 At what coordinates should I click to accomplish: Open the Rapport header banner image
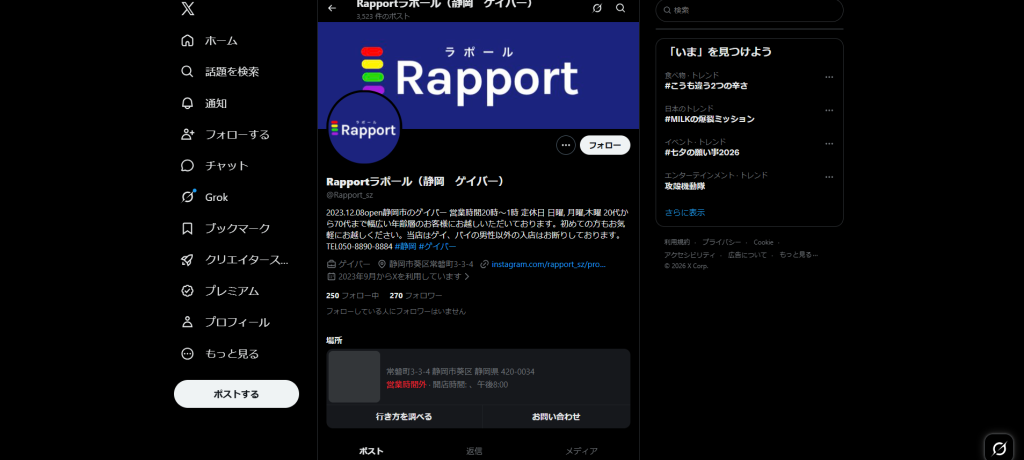[478, 75]
